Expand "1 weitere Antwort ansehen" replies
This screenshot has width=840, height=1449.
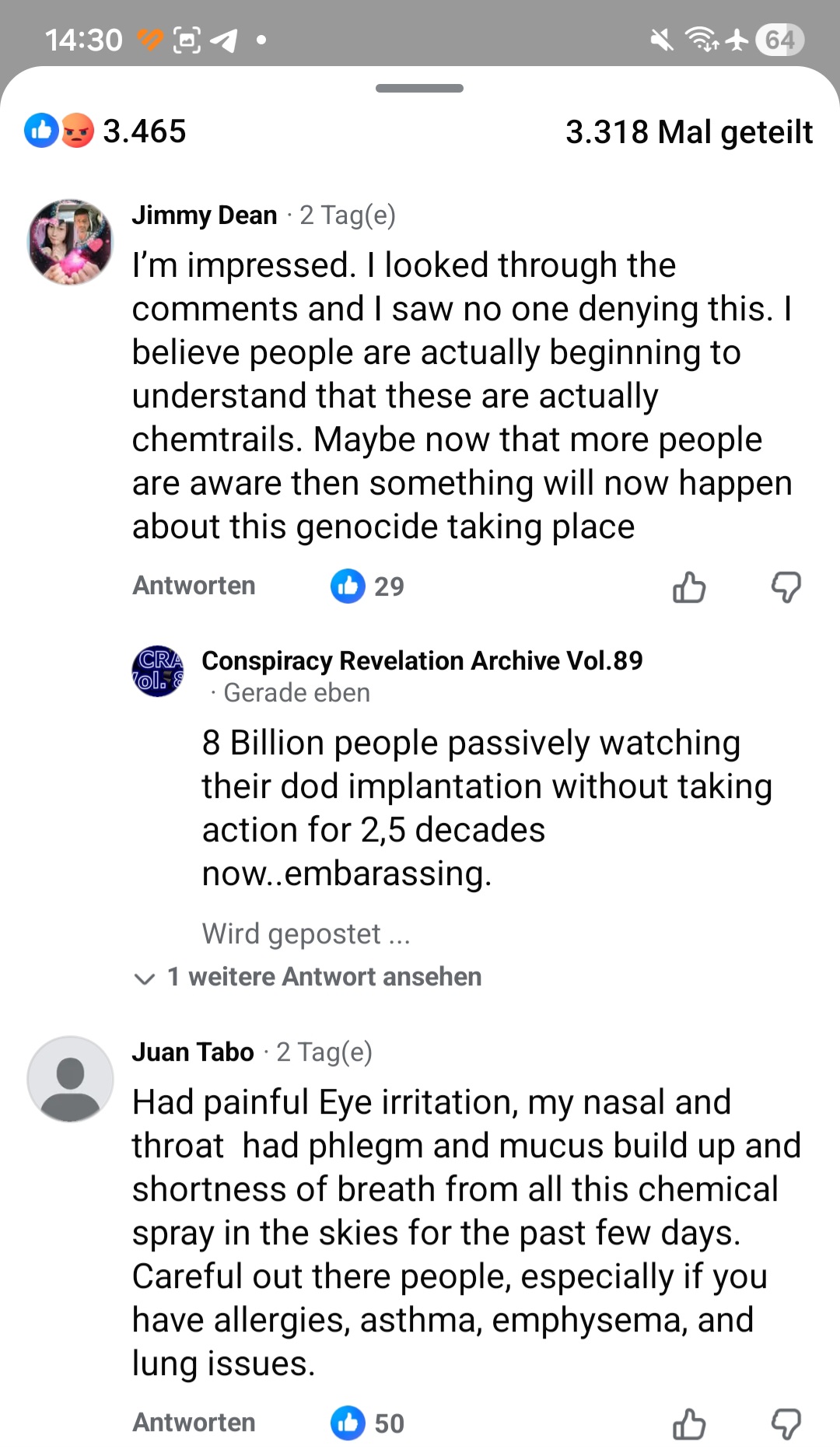coord(324,977)
